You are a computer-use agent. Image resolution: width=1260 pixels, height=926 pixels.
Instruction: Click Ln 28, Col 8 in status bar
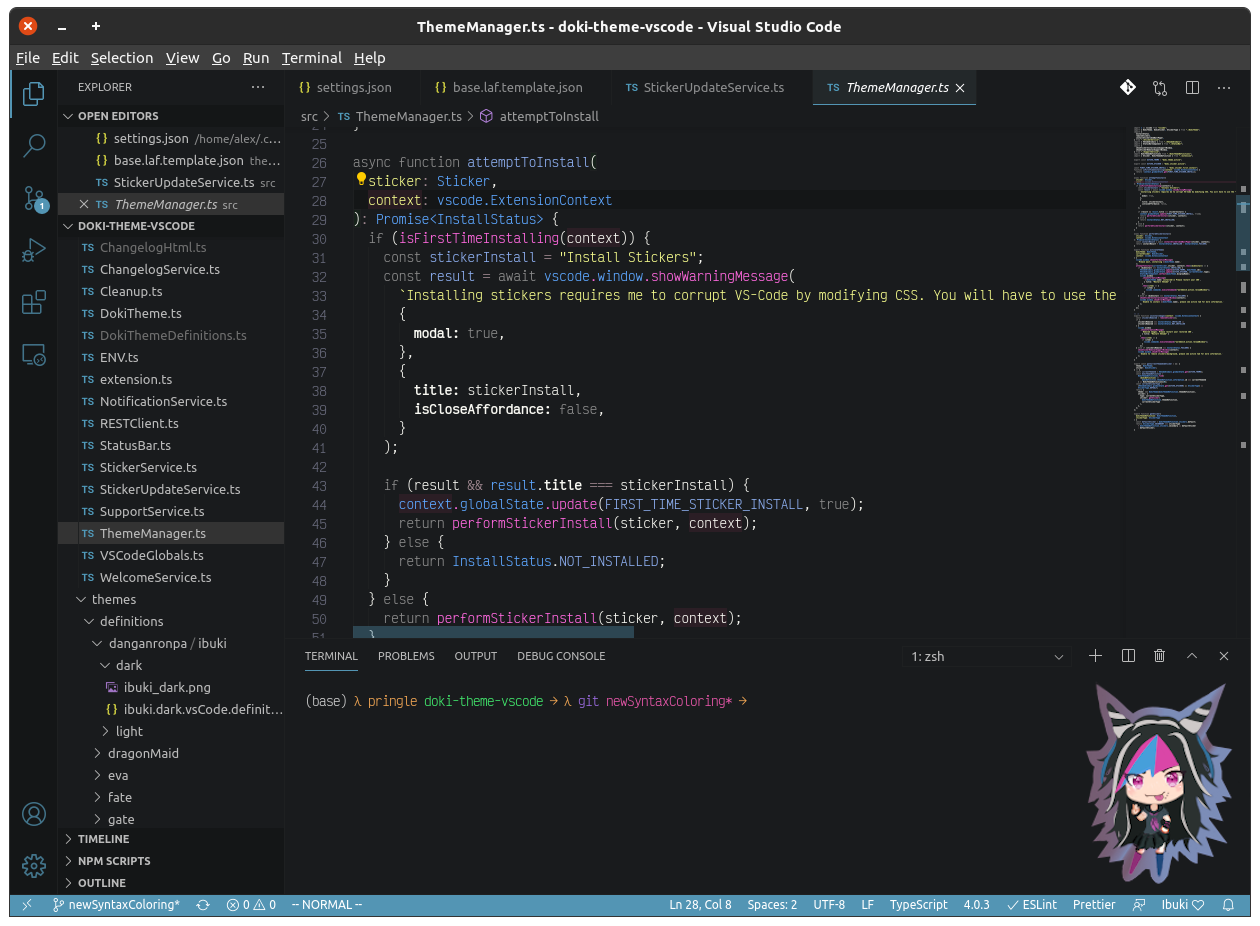pos(700,904)
